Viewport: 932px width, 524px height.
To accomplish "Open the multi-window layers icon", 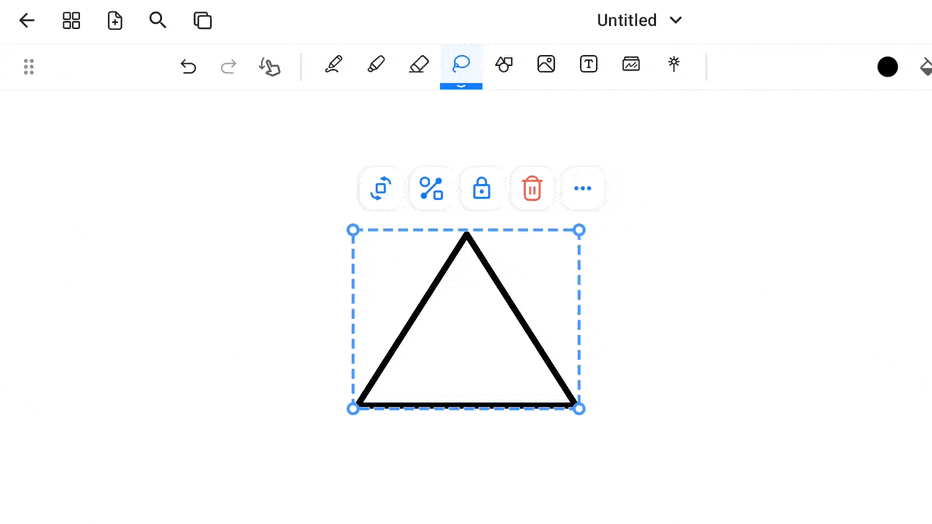I will click(203, 21).
